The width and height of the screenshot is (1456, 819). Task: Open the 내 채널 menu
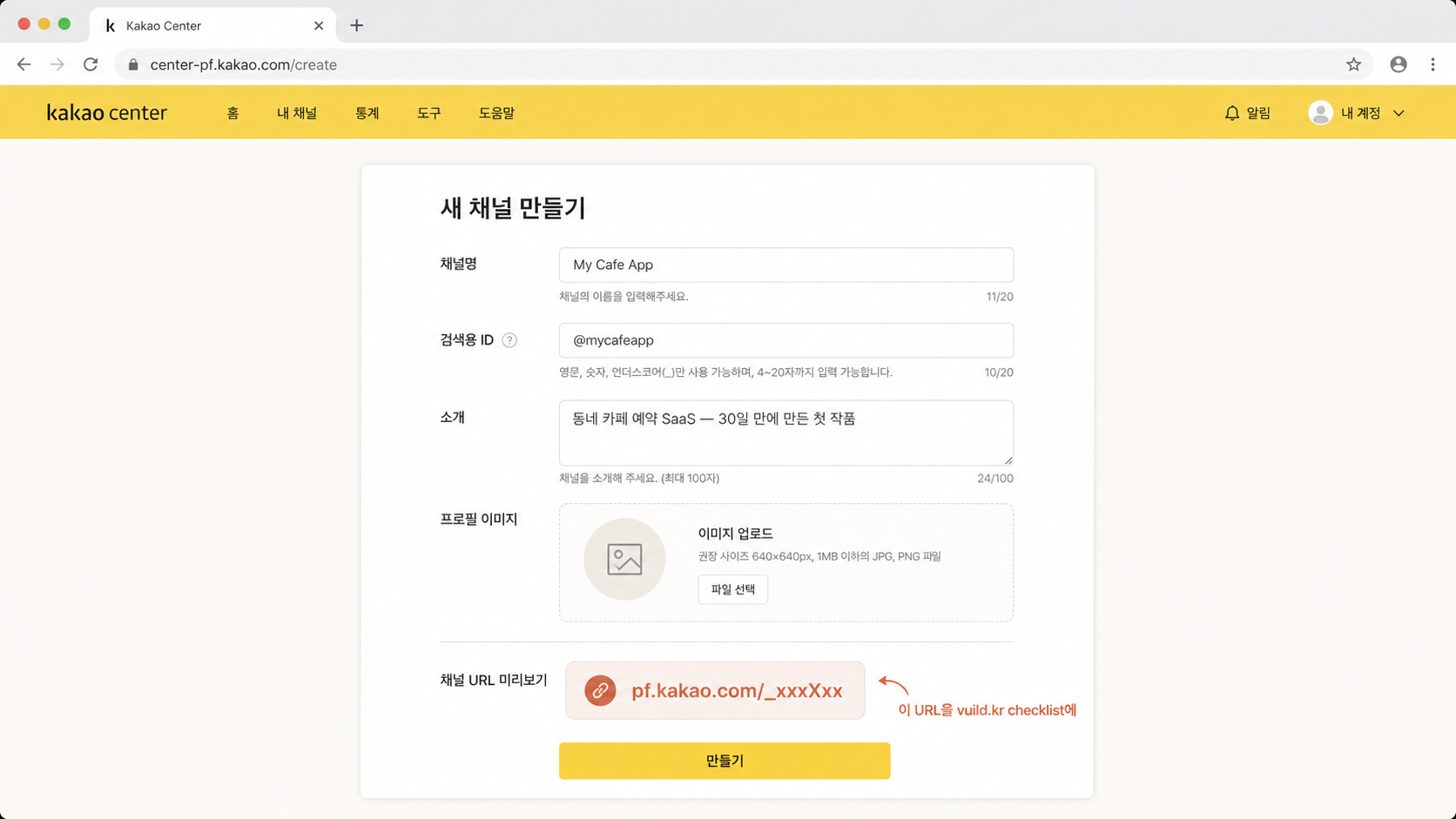[x=297, y=113]
